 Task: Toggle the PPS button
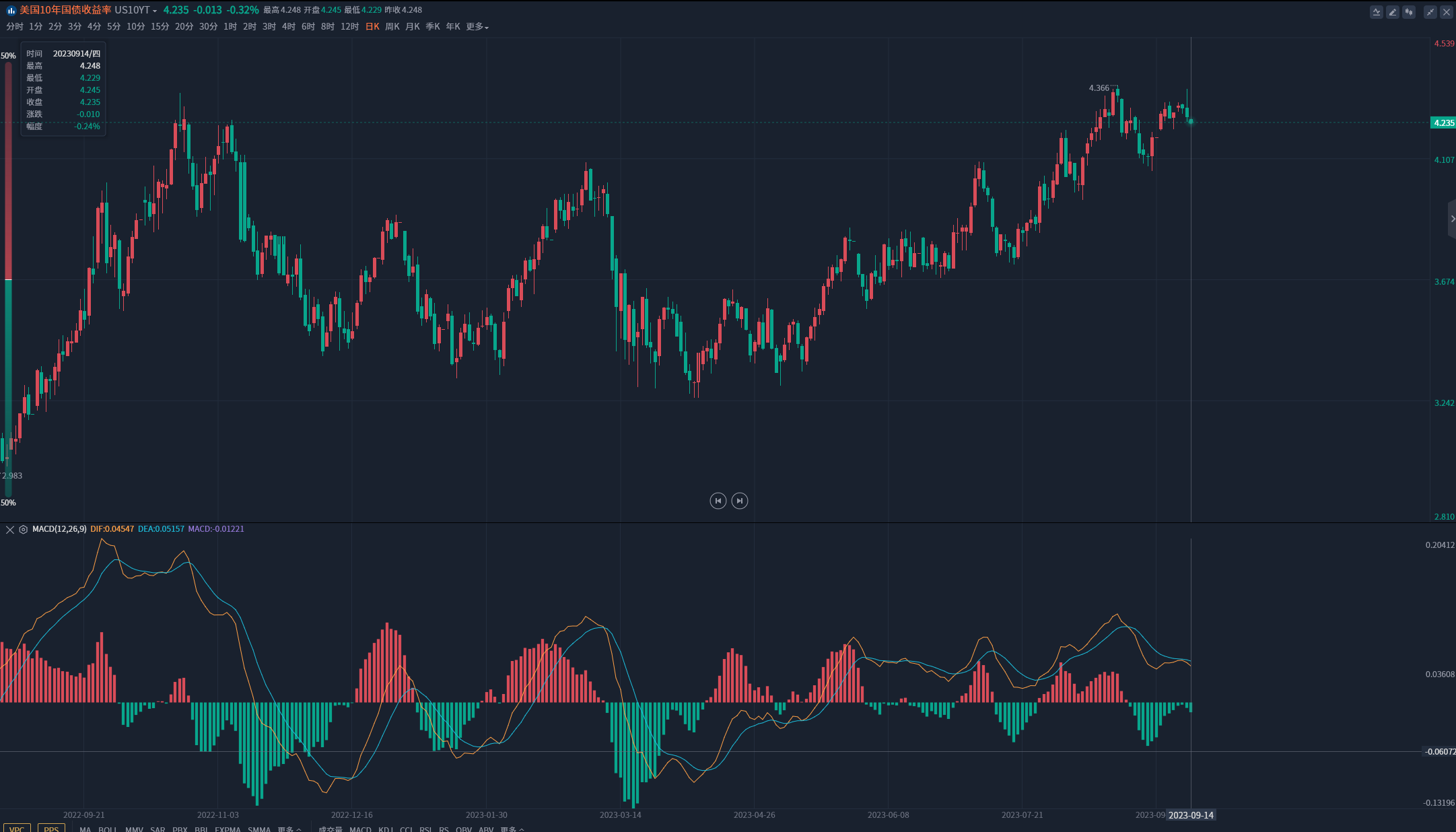click(x=51, y=828)
